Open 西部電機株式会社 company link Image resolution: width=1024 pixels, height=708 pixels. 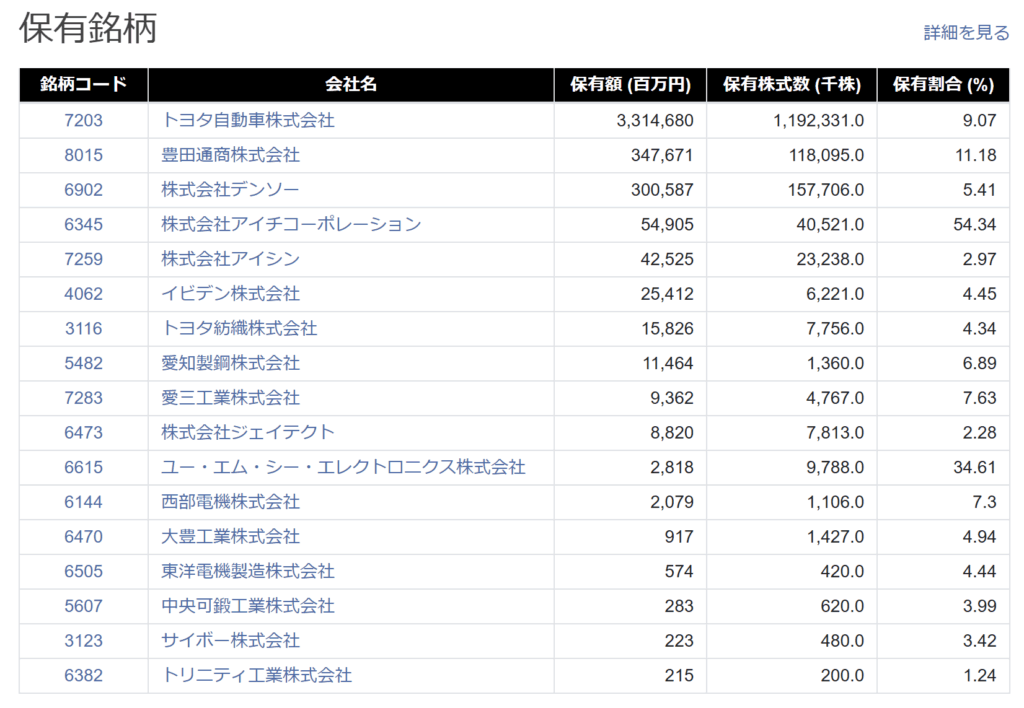(x=231, y=502)
